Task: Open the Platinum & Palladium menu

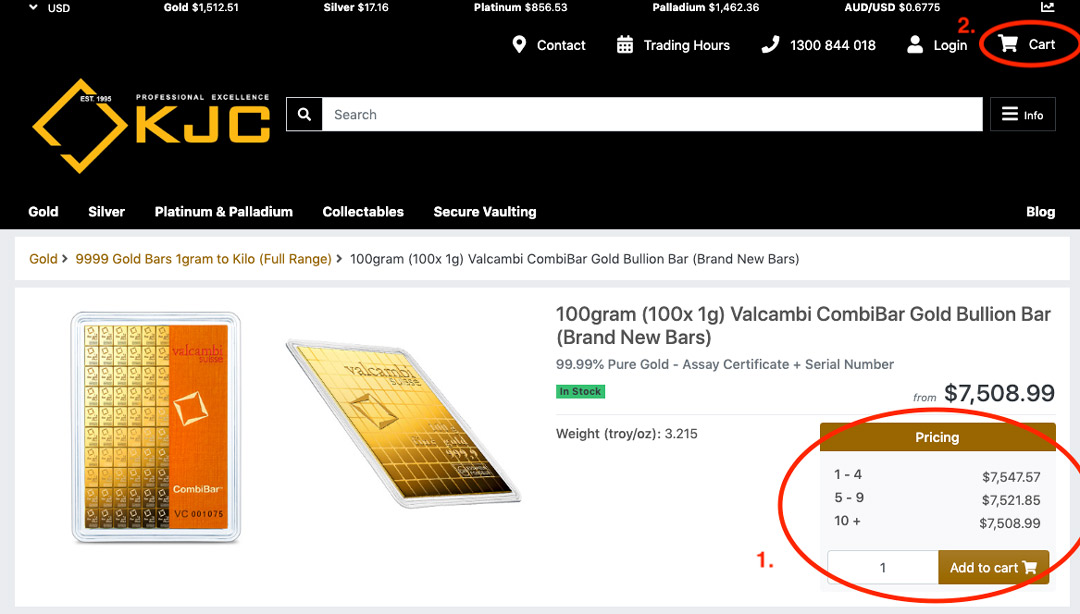Action: point(223,212)
